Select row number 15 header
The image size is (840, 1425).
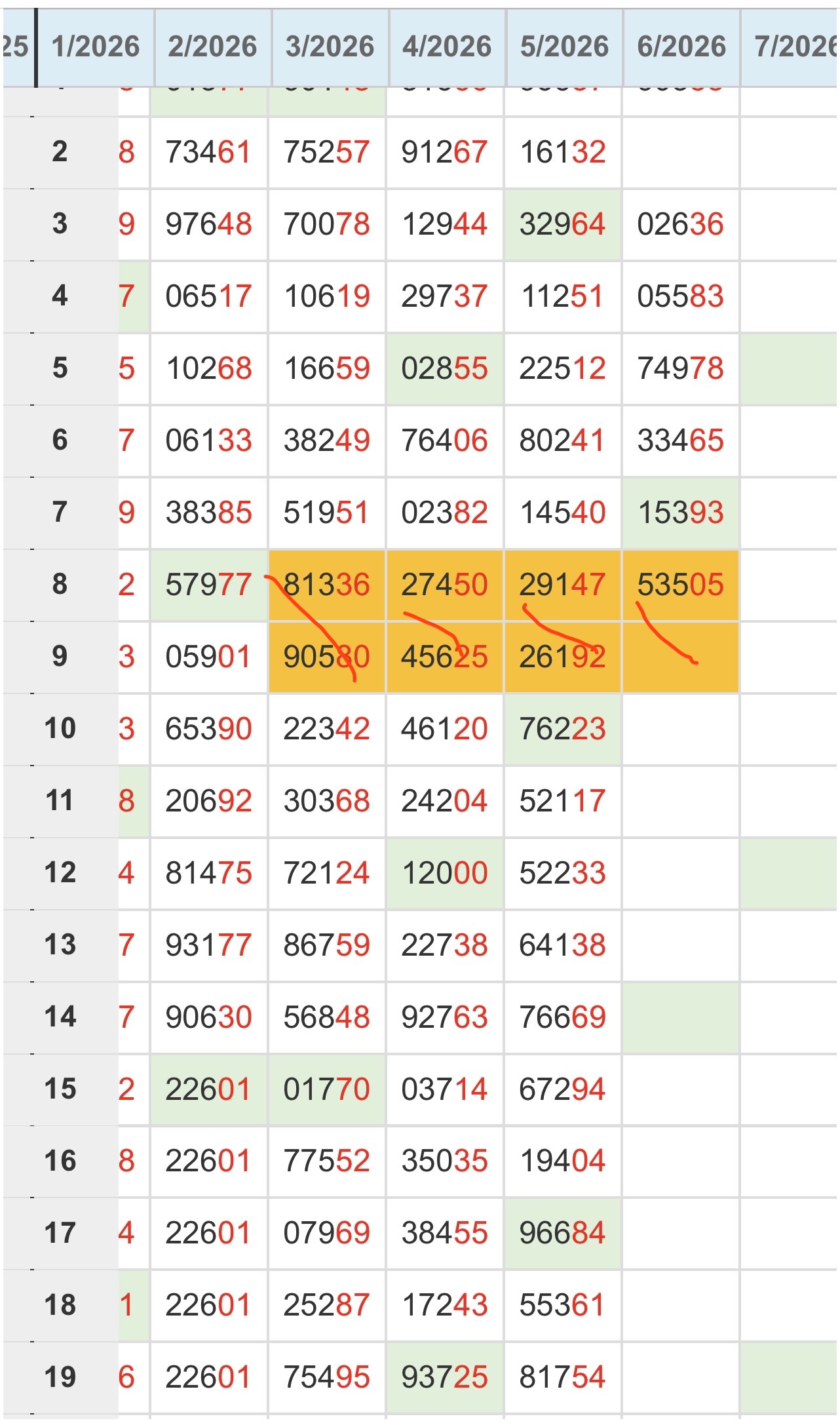(60, 1089)
